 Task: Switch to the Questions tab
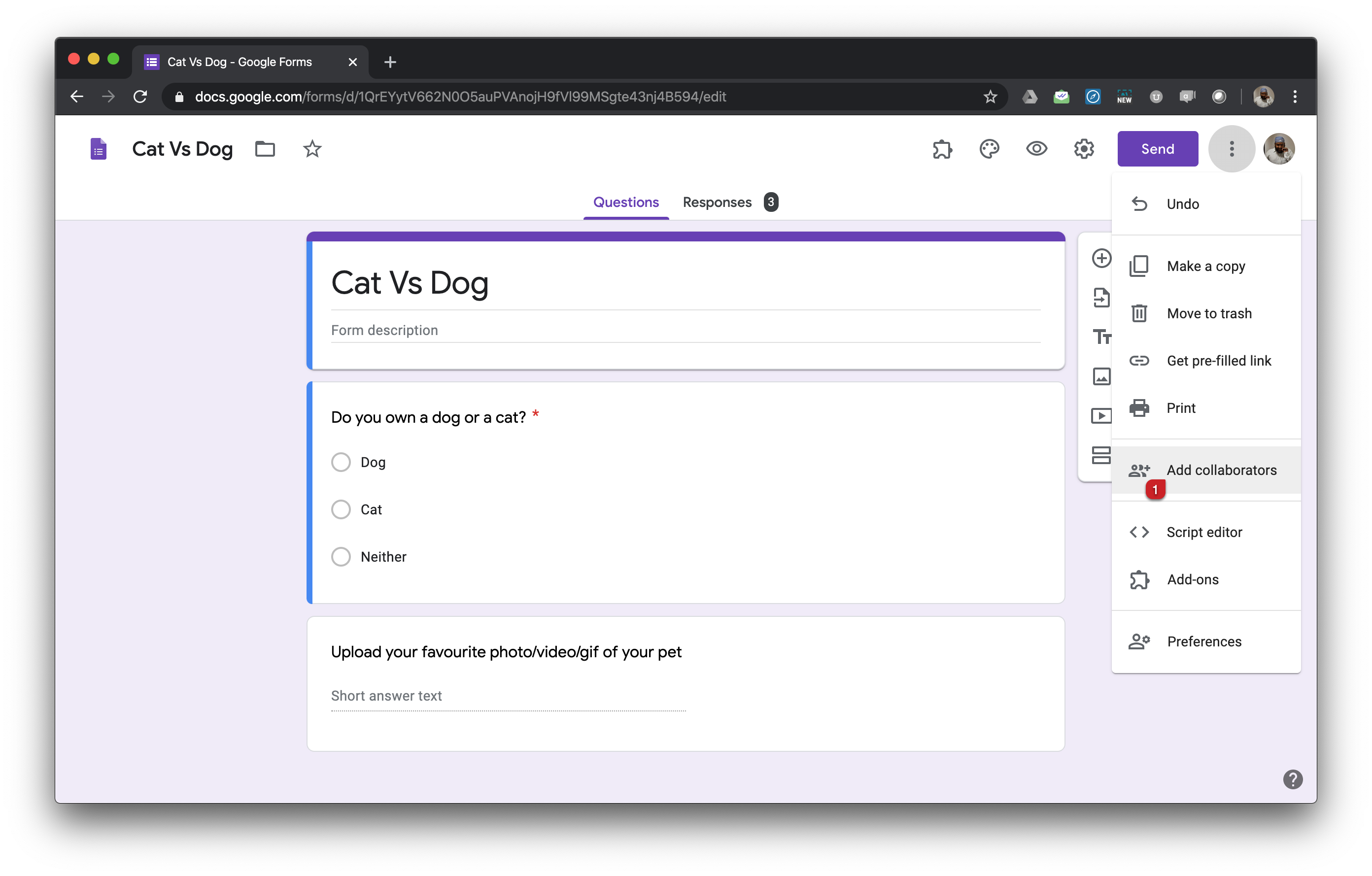(626, 202)
